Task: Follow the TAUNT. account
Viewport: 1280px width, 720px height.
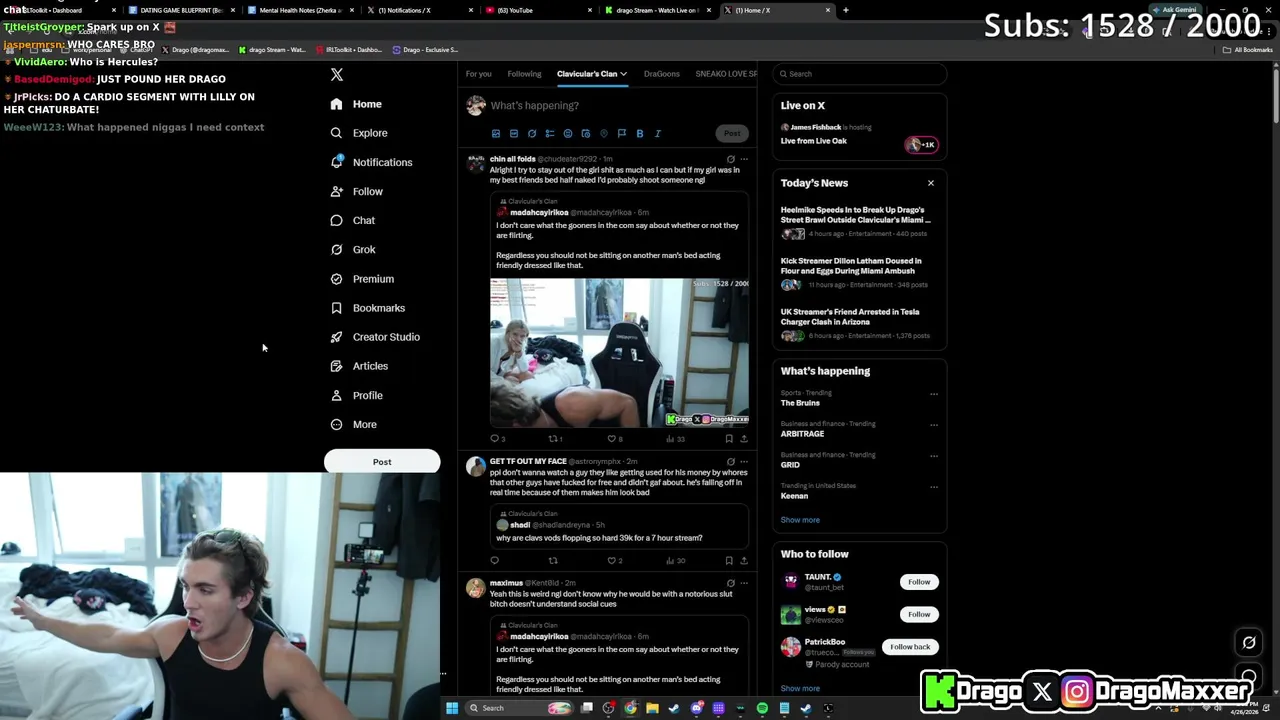Action: [x=919, y=582]
